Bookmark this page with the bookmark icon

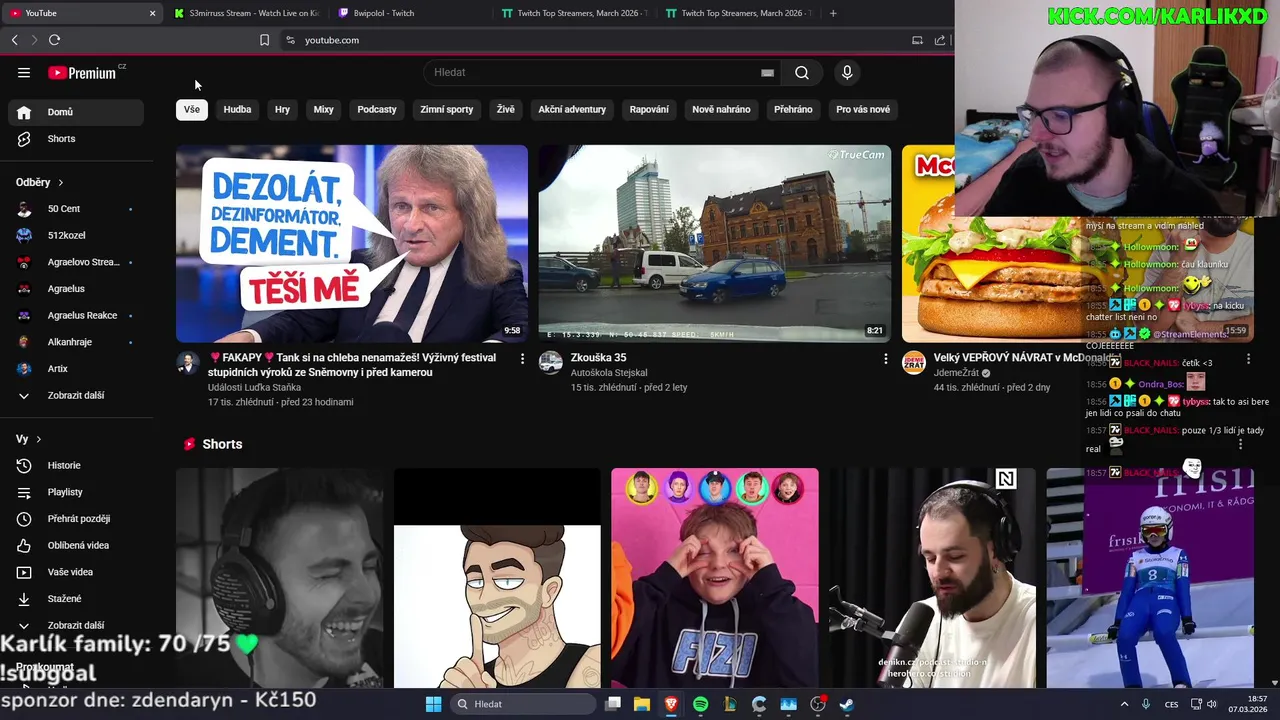coord(264,40)
